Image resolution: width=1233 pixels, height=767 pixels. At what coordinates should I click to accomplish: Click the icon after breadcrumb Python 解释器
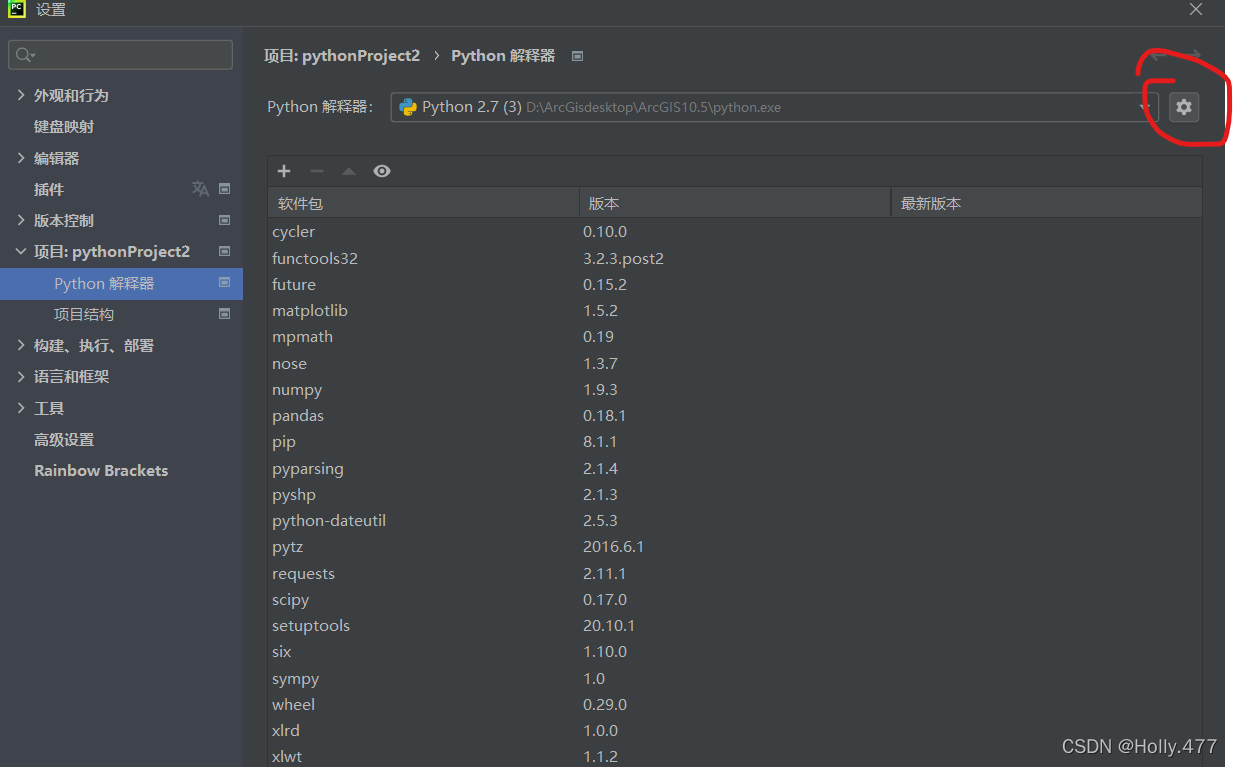(577, 56)
